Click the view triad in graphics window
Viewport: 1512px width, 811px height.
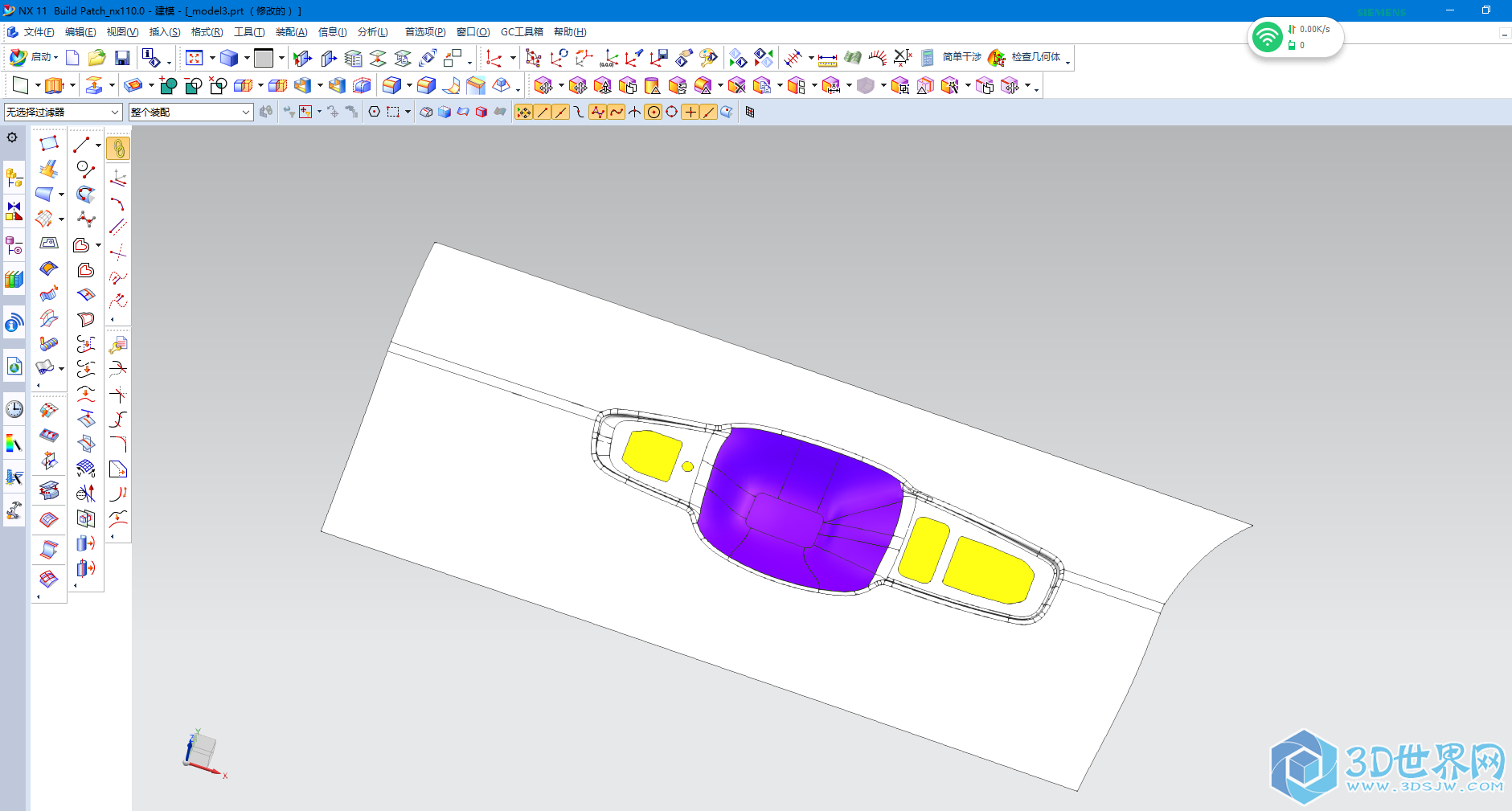(x=203, y=752)
